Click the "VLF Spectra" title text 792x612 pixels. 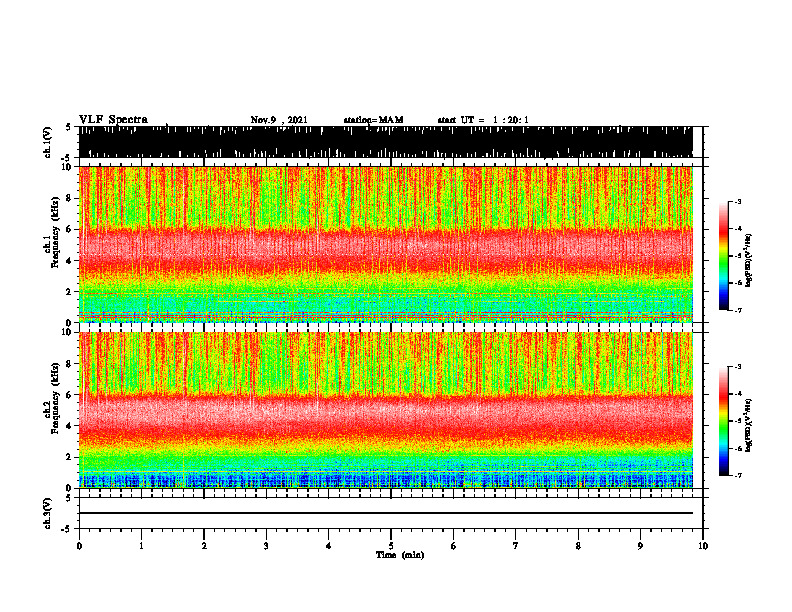[113, 120]
